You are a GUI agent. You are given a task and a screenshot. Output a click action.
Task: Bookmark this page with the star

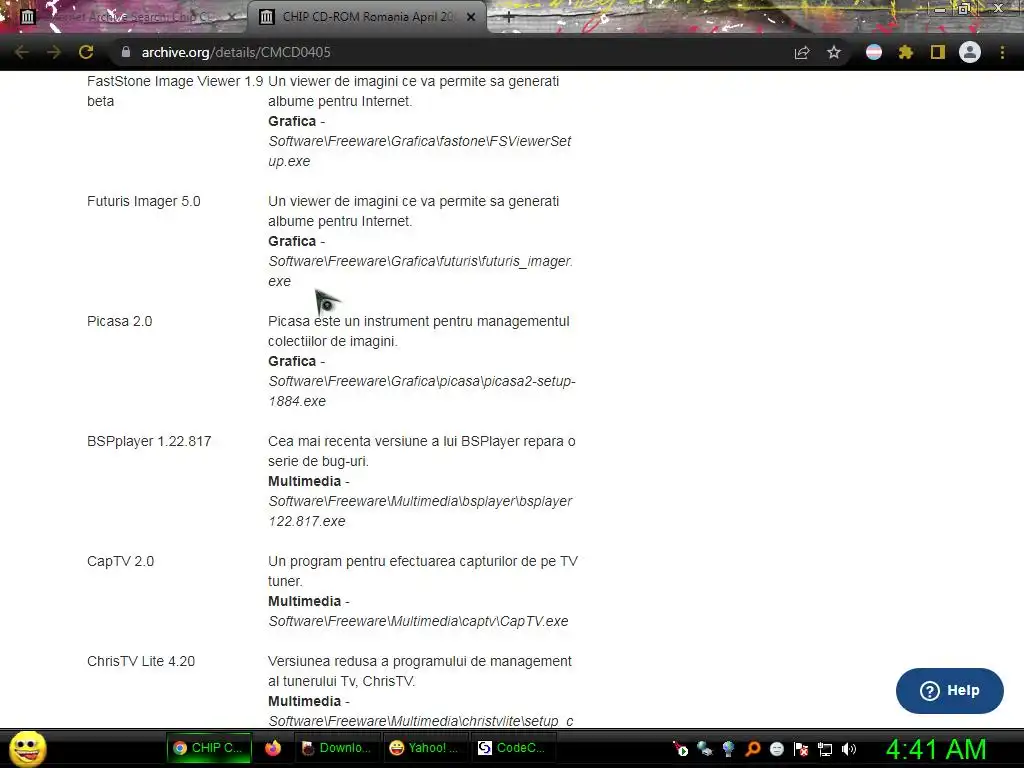[834, 52]
